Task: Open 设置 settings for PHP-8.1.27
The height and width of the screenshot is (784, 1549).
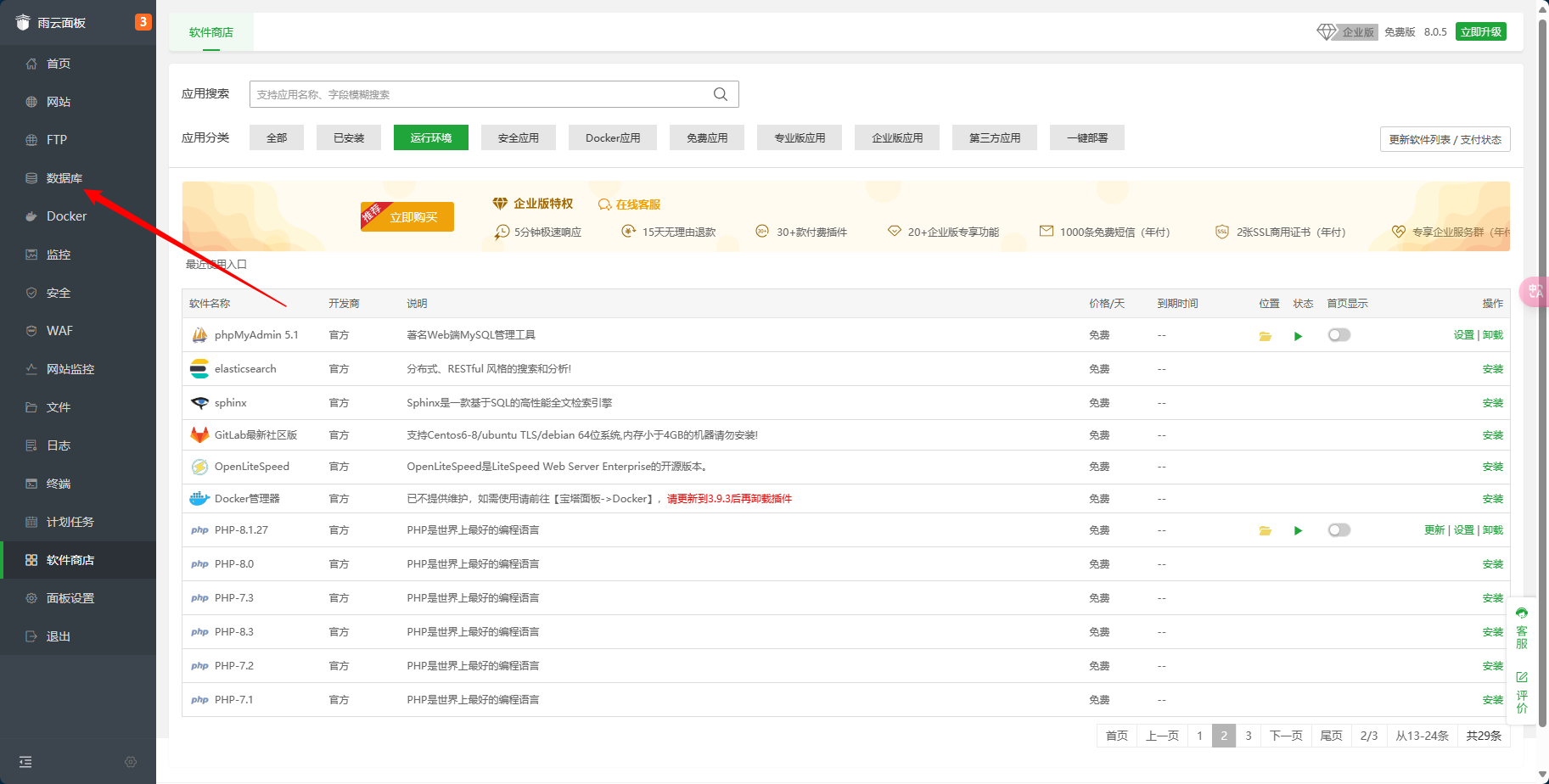Action: tap(1463, 529)
